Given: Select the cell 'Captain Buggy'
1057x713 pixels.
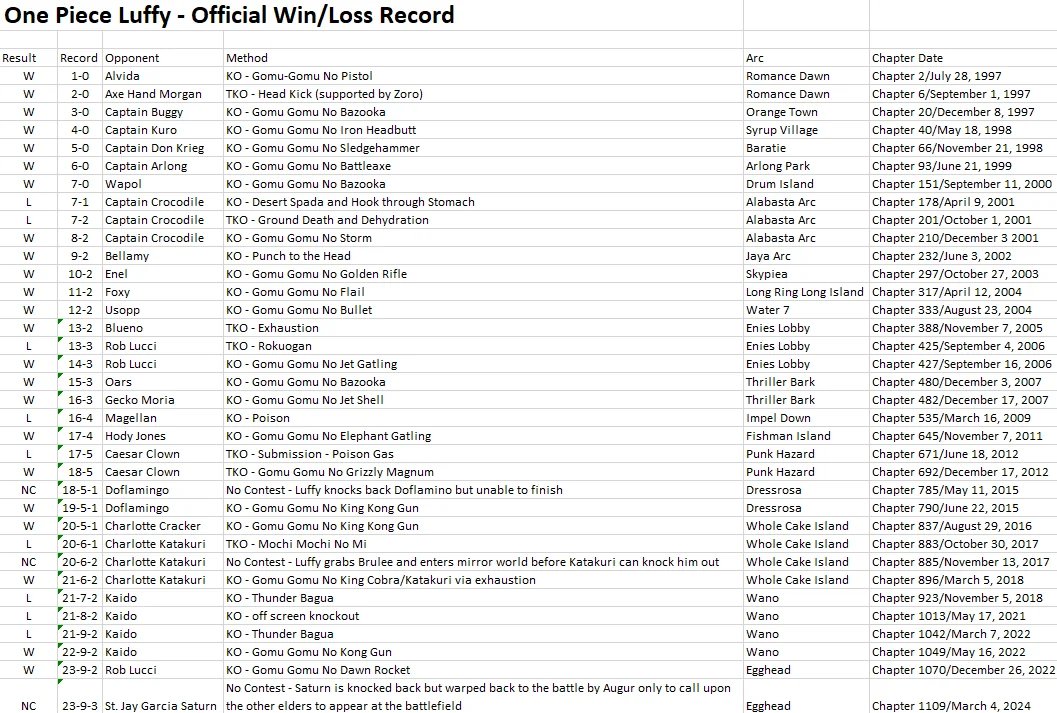Looking at the screenshot, I should tap(163, 112).
